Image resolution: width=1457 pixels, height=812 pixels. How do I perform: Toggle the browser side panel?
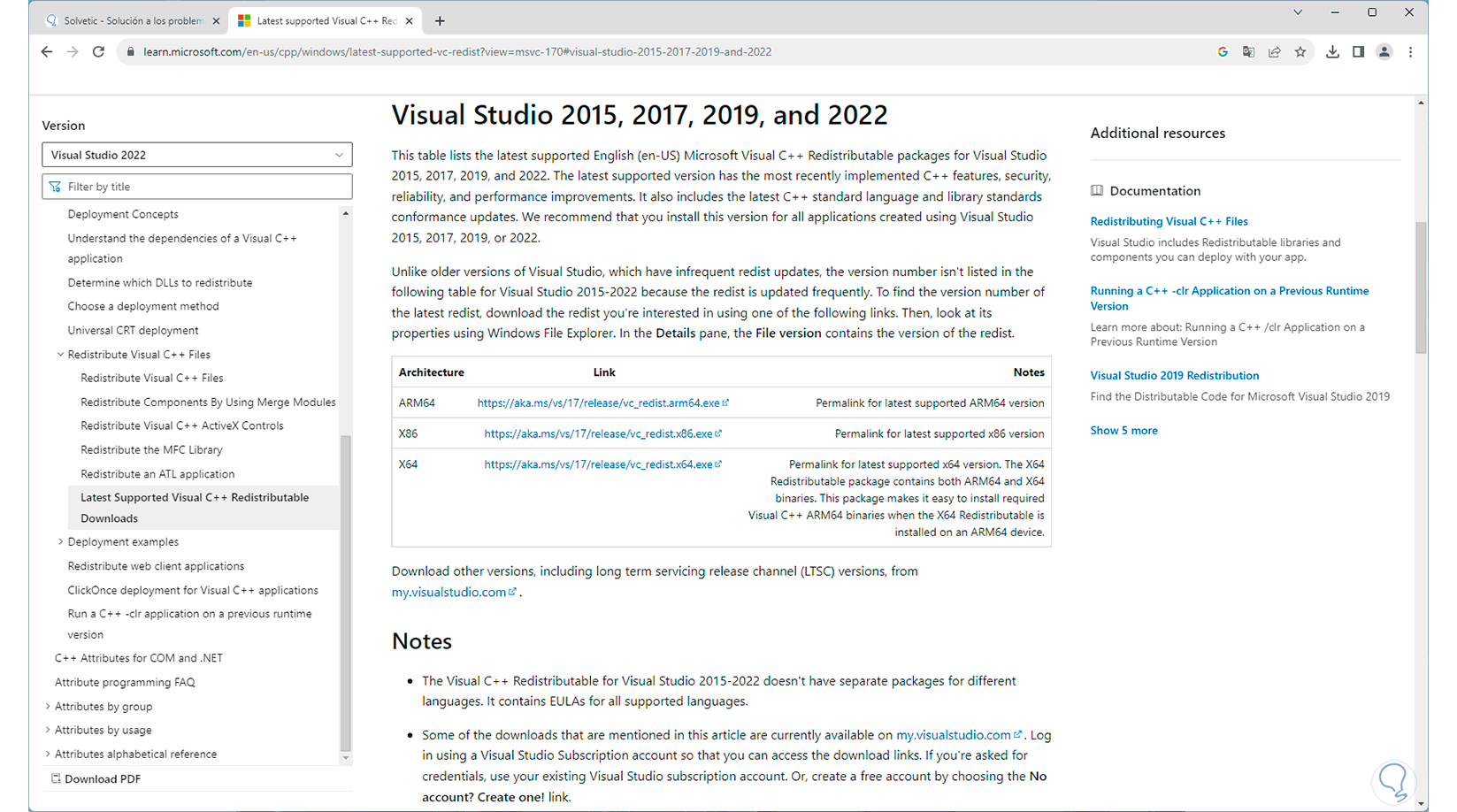click(1358, 52)
